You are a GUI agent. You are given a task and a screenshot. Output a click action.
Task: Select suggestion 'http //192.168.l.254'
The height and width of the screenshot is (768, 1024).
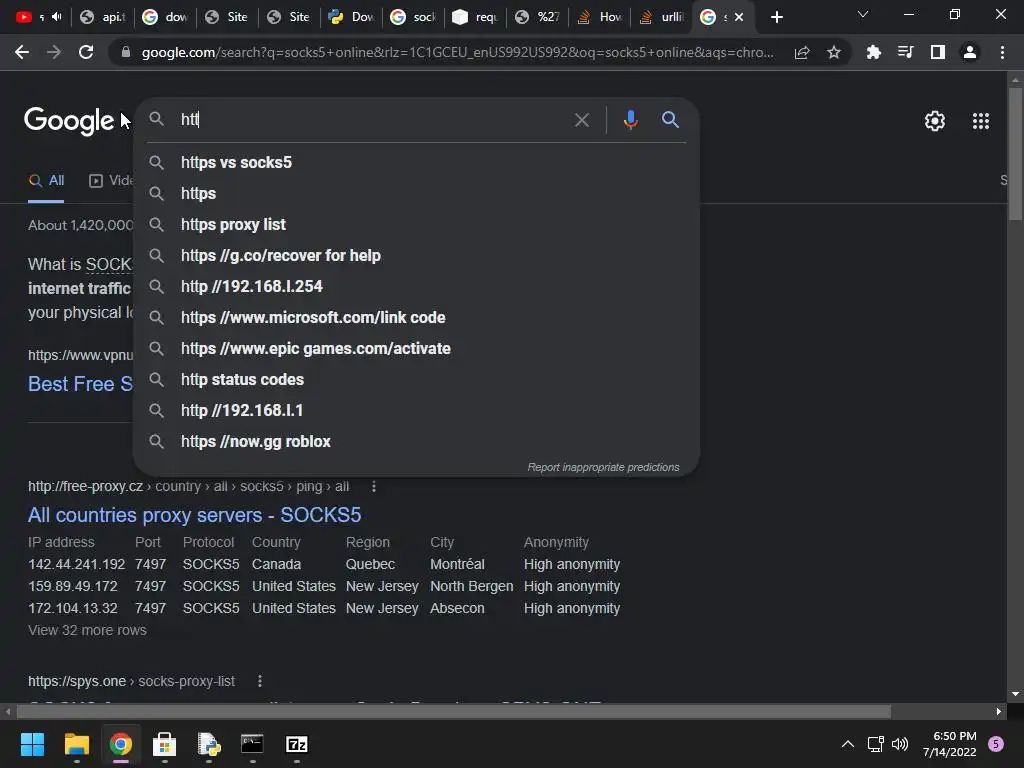point(417,287)
